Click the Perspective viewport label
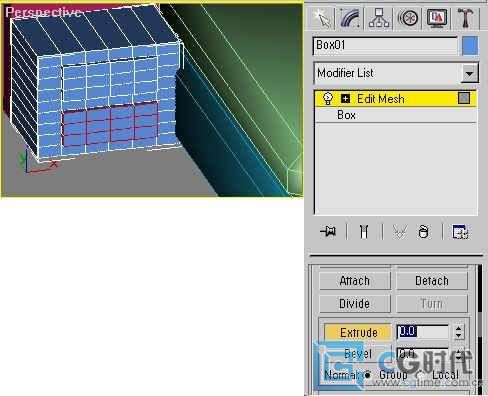Viewport: 488px width, 396px height. pyautogui.click(x=43, y=12)
